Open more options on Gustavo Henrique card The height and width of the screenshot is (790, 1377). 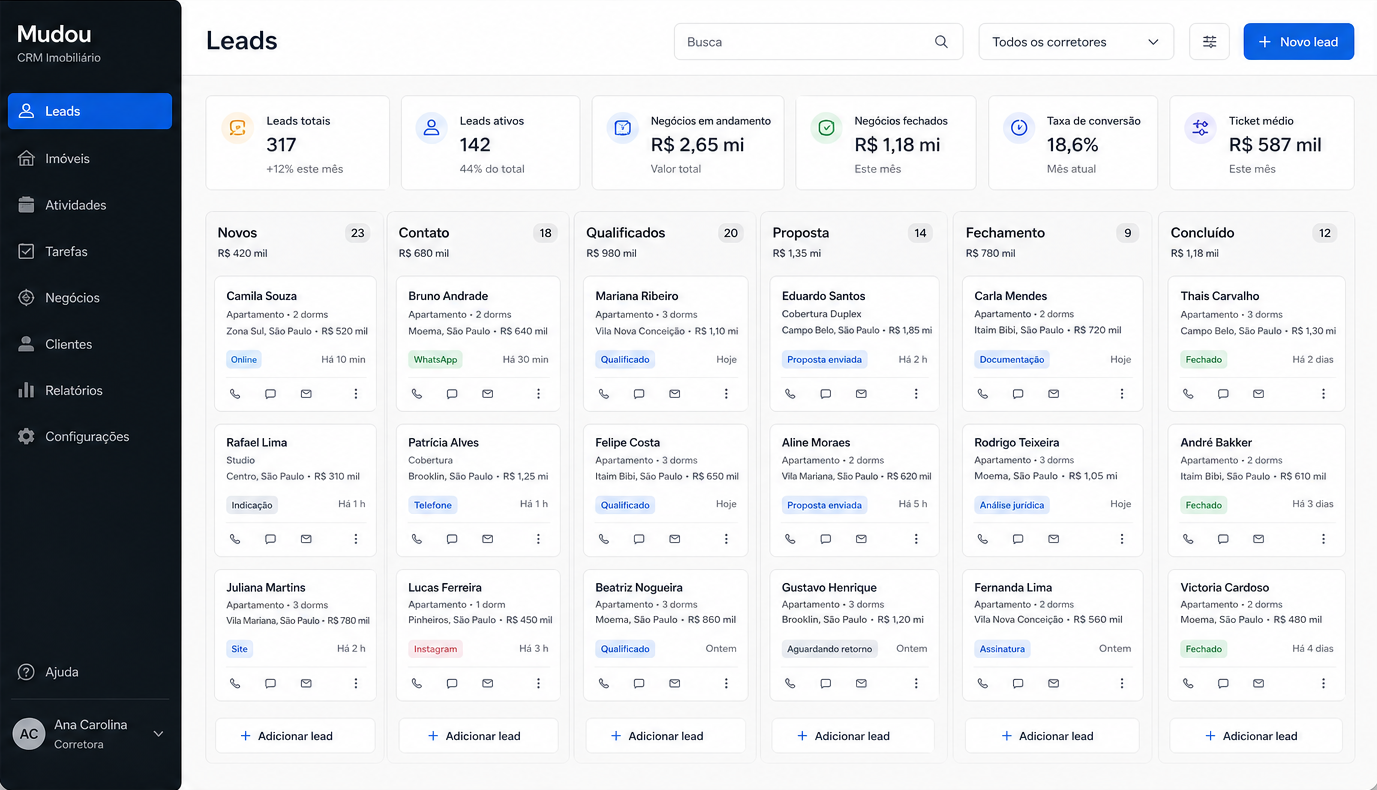[916, 684]
